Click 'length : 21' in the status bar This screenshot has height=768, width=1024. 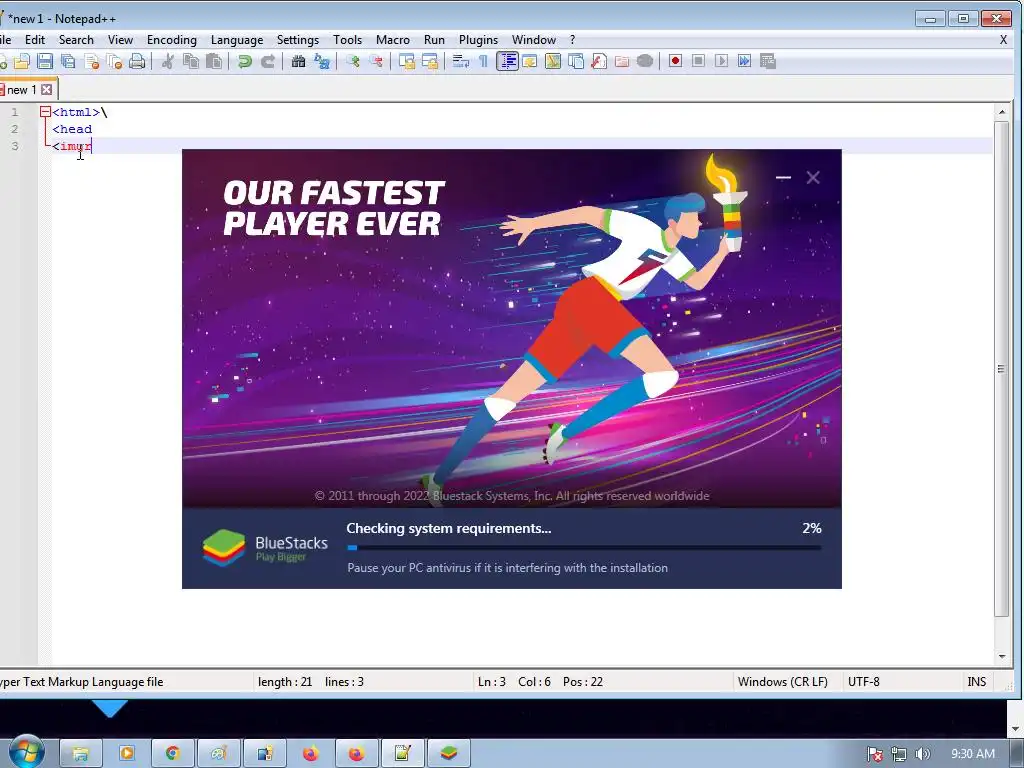pyautogui.click(x=285, y=682)
